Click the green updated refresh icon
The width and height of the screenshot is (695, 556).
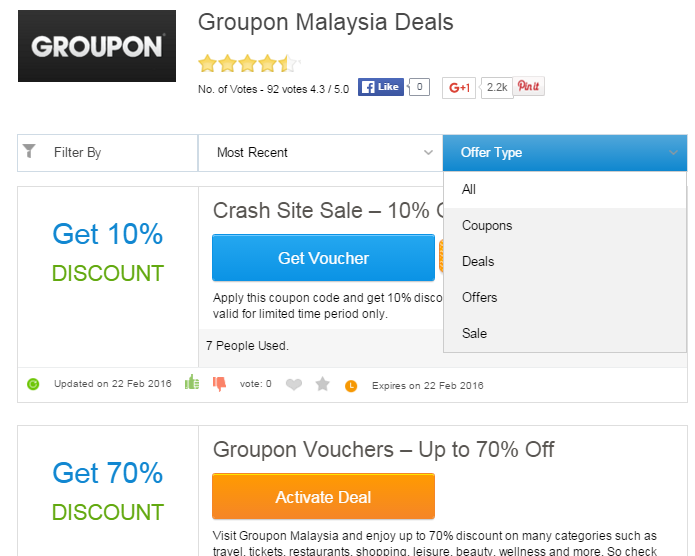33,384
